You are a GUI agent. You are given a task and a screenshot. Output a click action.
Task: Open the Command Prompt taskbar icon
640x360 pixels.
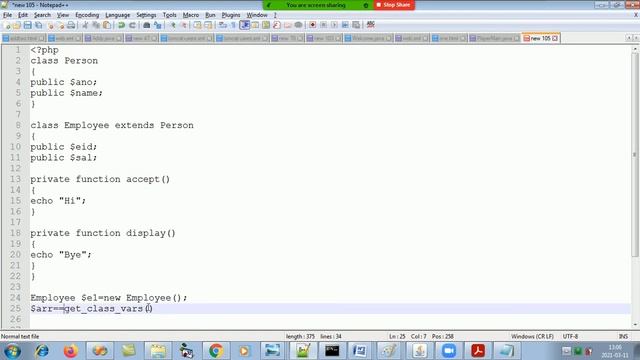click(332, 351)
